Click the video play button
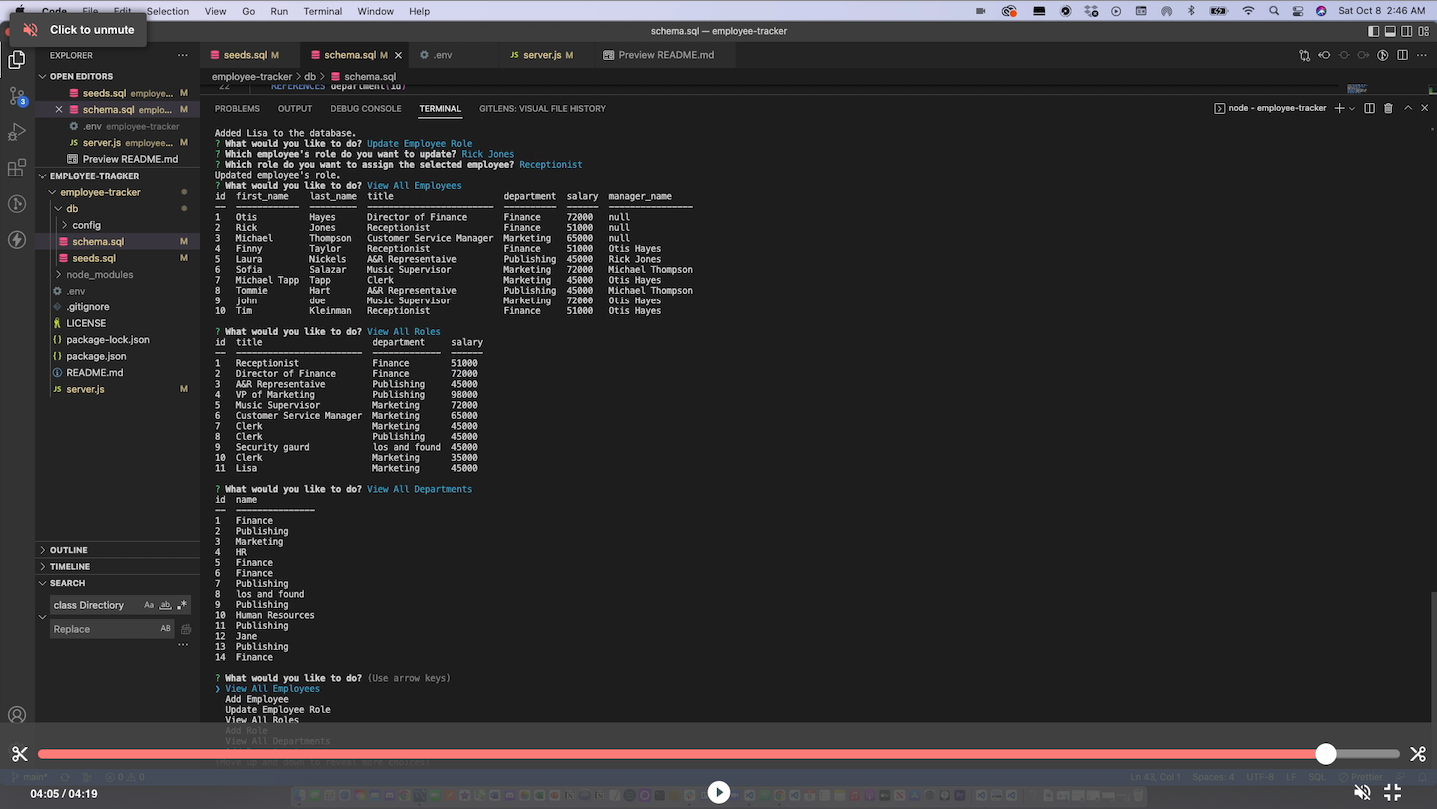Viewport: 1437px width, 809px height. (x=718, y=791)
